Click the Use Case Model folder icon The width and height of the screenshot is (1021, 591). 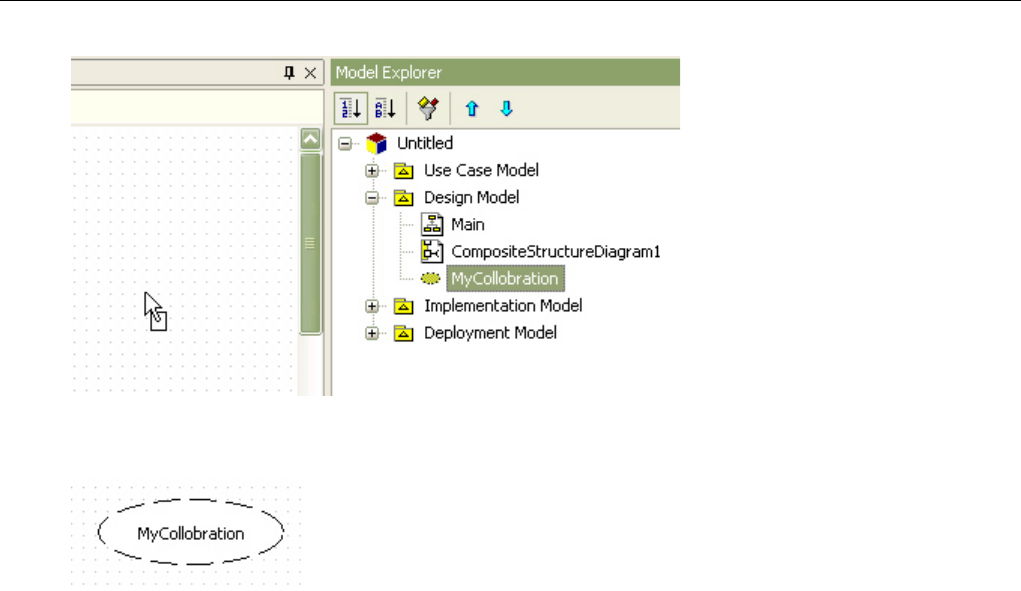click(x=404, y=171)
